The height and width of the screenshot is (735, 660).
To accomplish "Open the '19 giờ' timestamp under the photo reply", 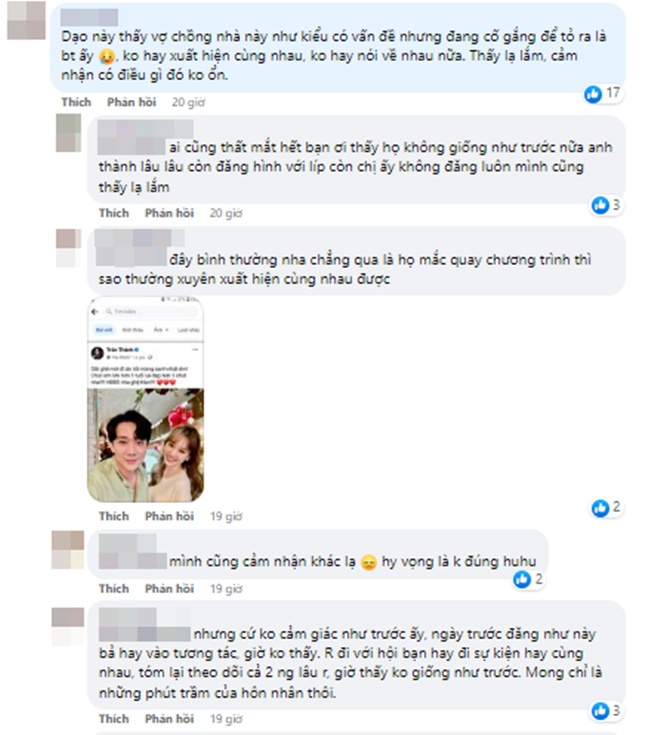I will tap(226, 516).
